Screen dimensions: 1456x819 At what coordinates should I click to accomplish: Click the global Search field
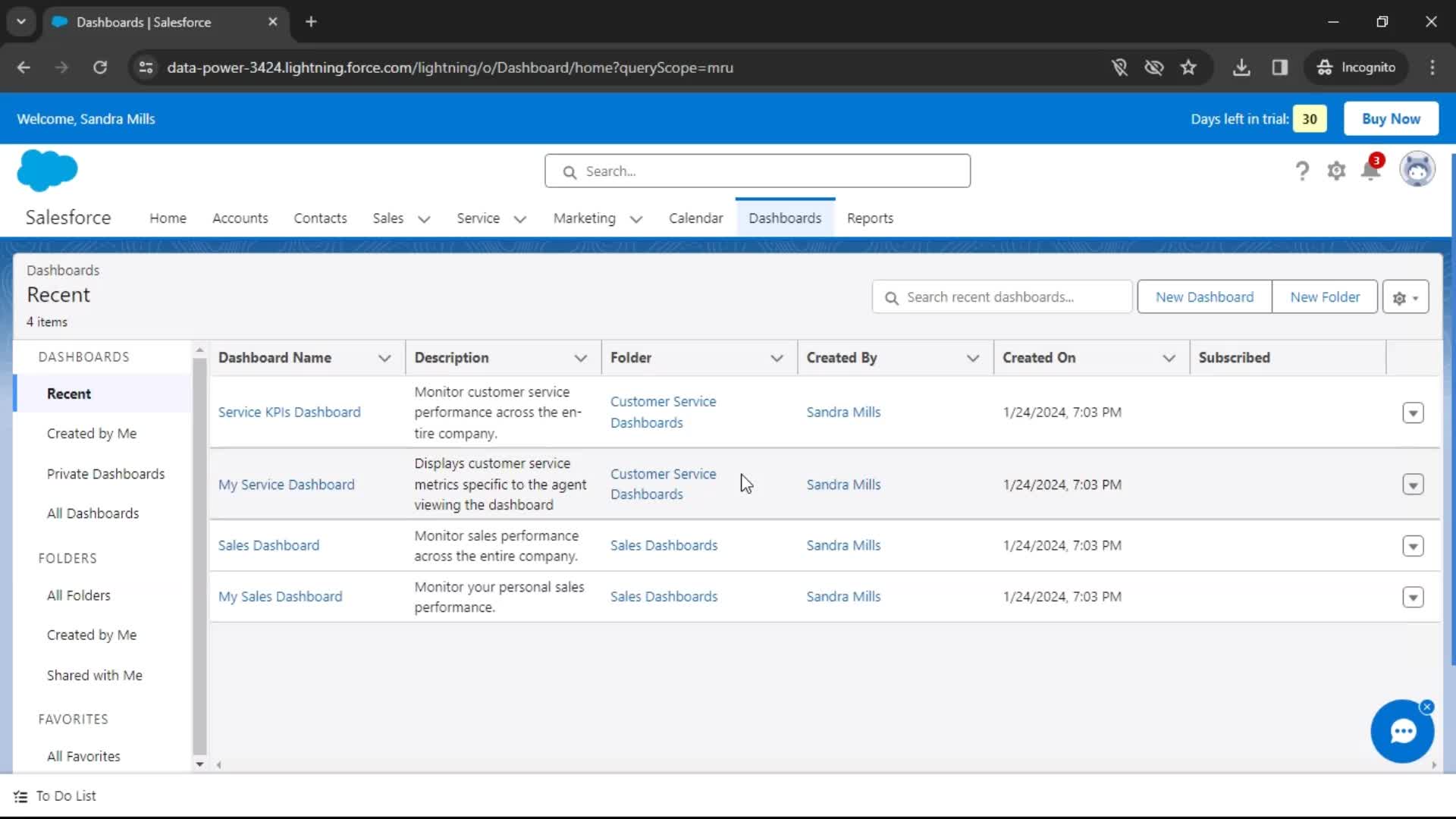[x=757, y=171]
